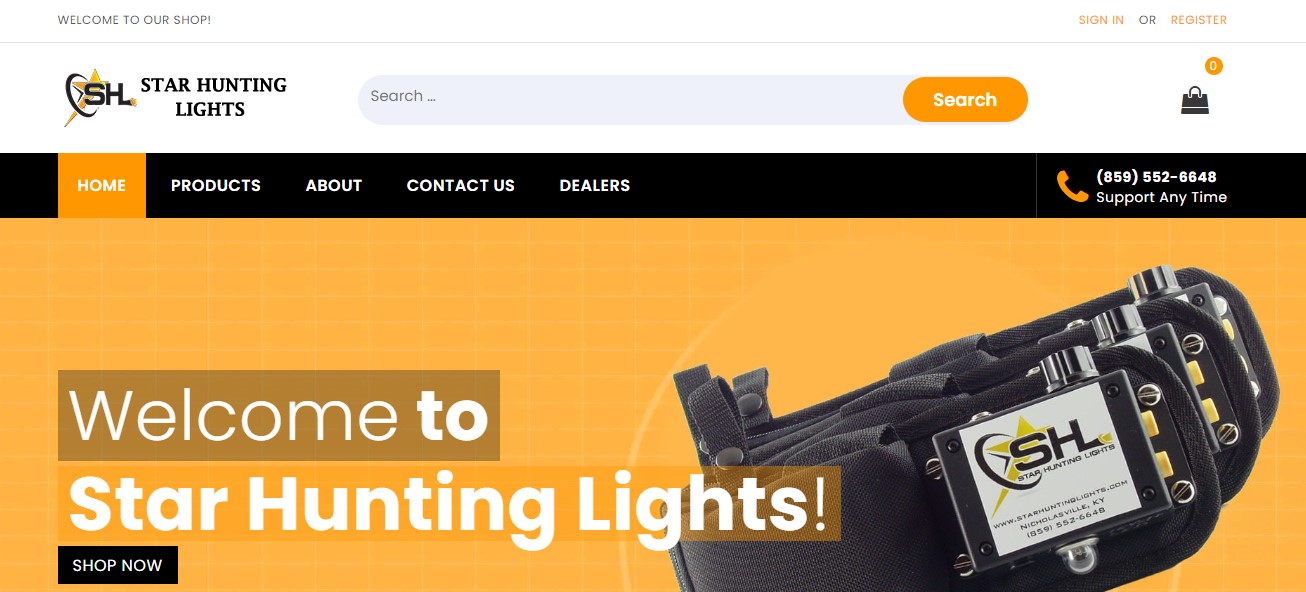Click the SHL star logo icon
Viewport: 1306px width, 592px height.
(99, 97)
